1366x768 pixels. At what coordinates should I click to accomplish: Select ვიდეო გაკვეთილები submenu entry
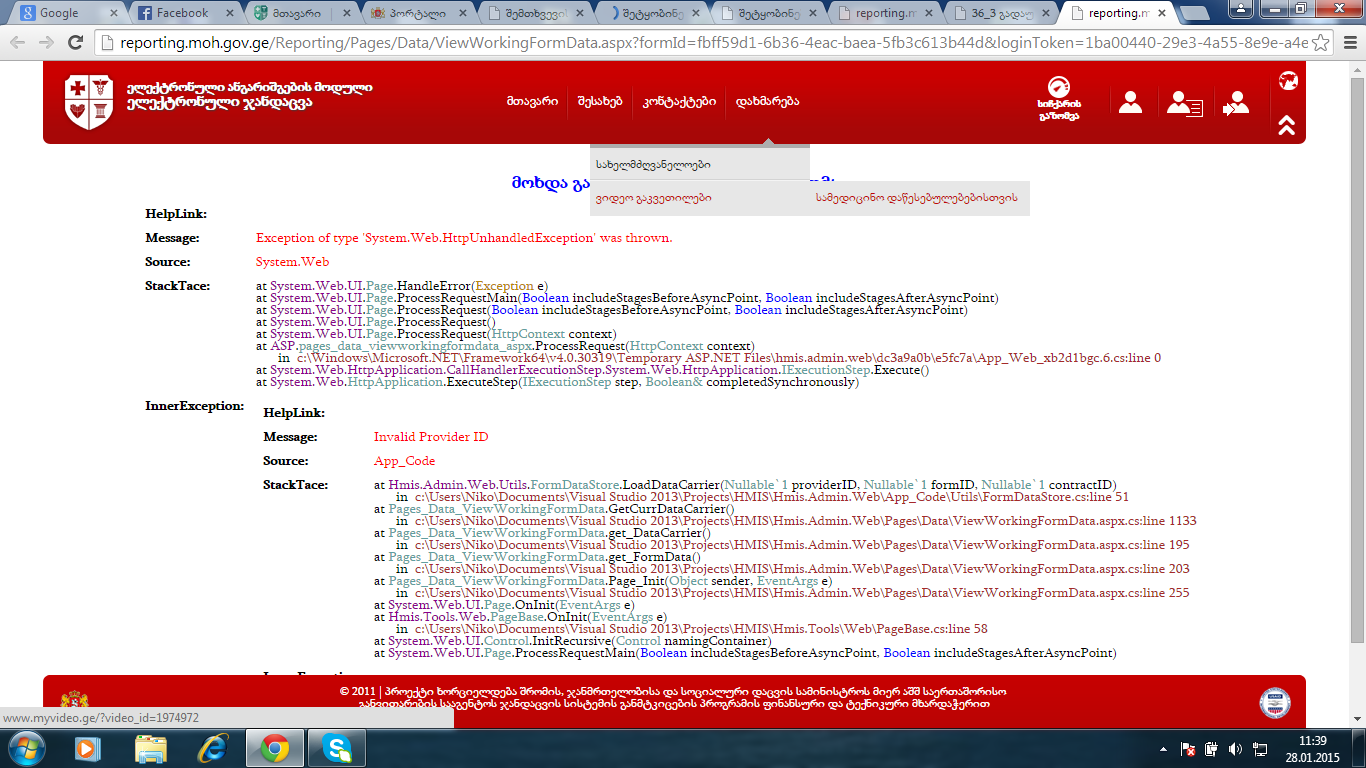tap(654, 198)
